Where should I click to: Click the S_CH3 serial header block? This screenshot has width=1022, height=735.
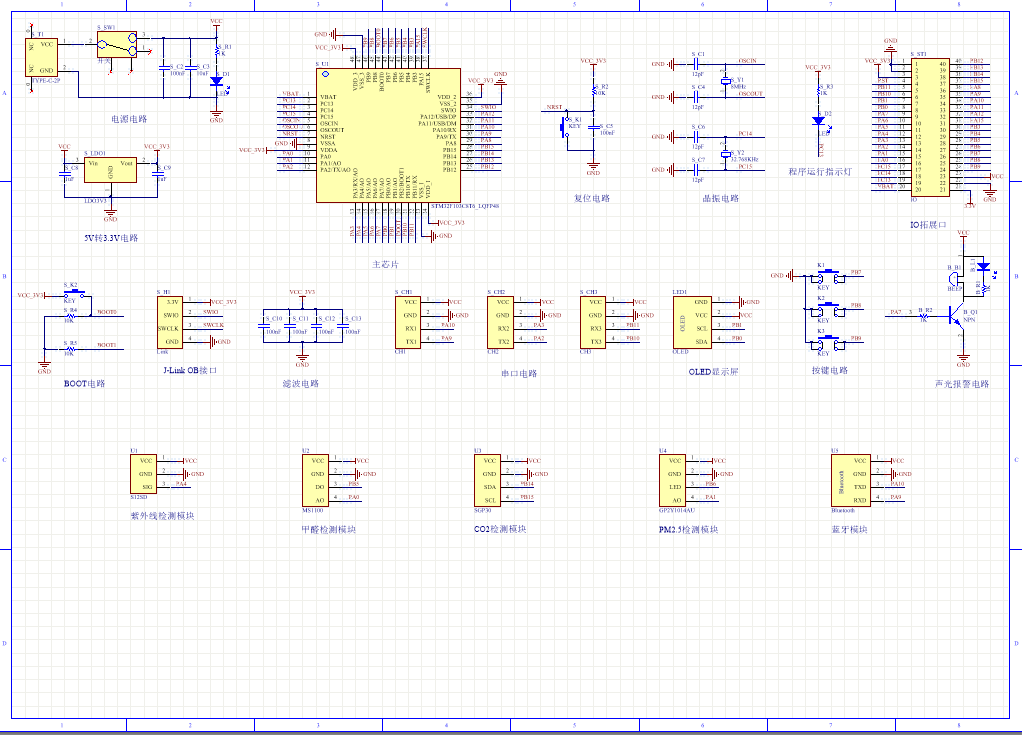593,323
